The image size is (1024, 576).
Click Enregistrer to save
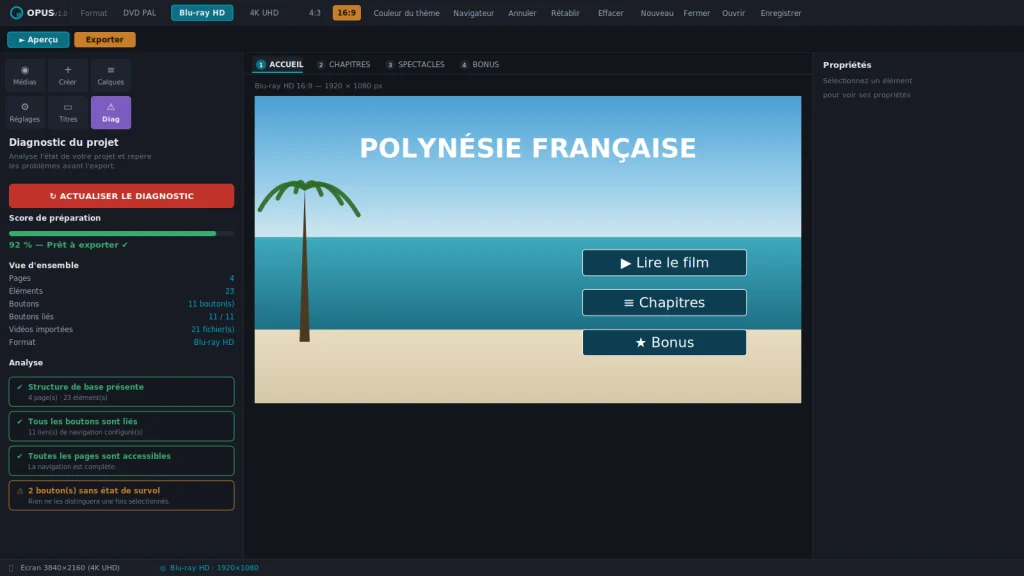(780, 13)
